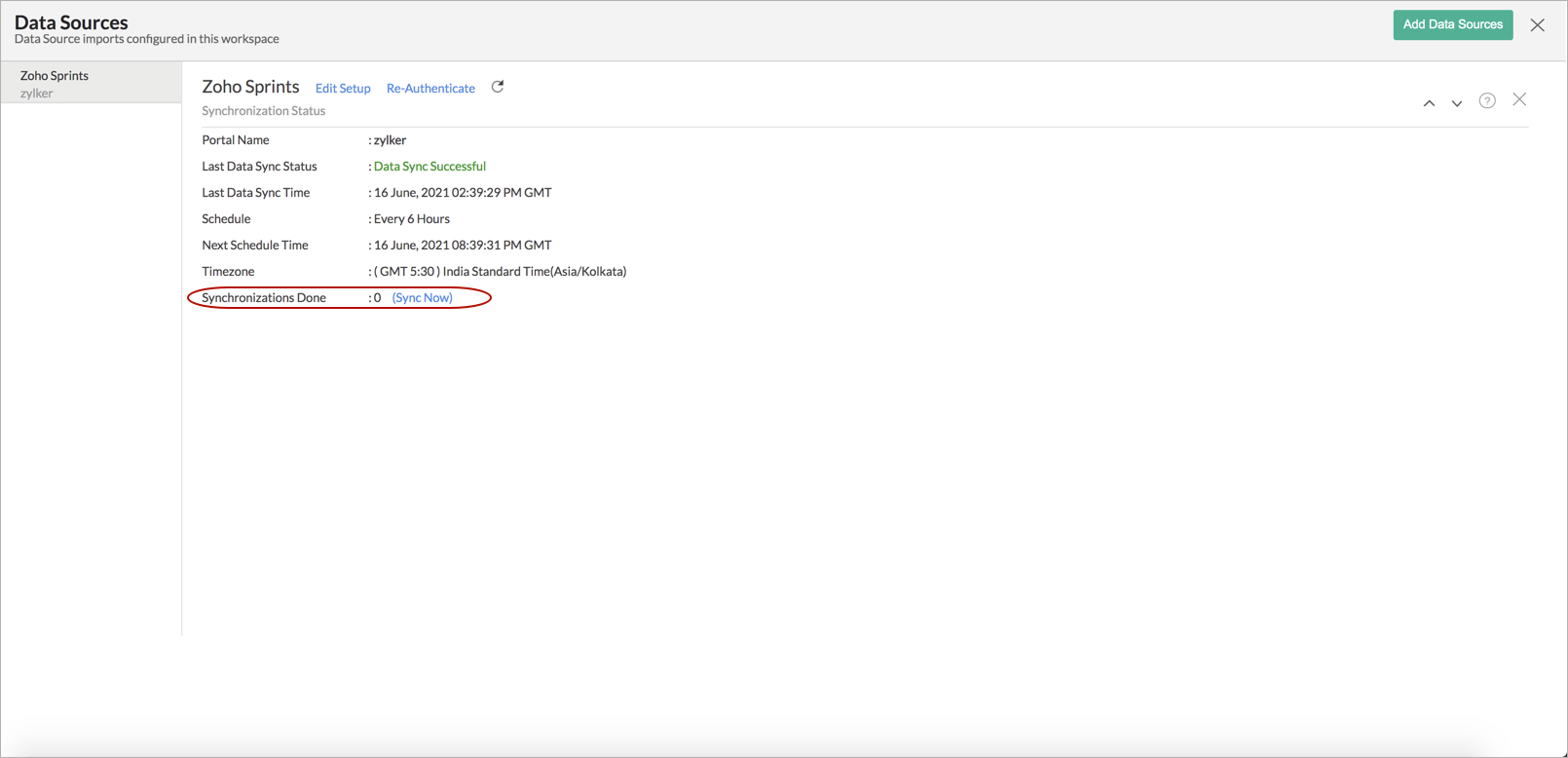
Task: Click the up chevron in panel header
Action: click(1429, 102)
